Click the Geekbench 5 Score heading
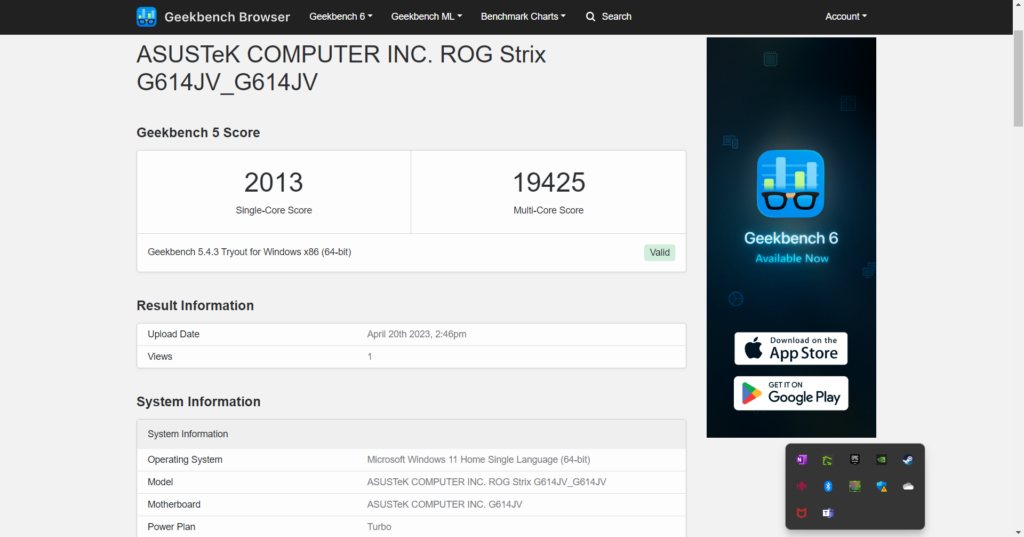 coord(198,133)
